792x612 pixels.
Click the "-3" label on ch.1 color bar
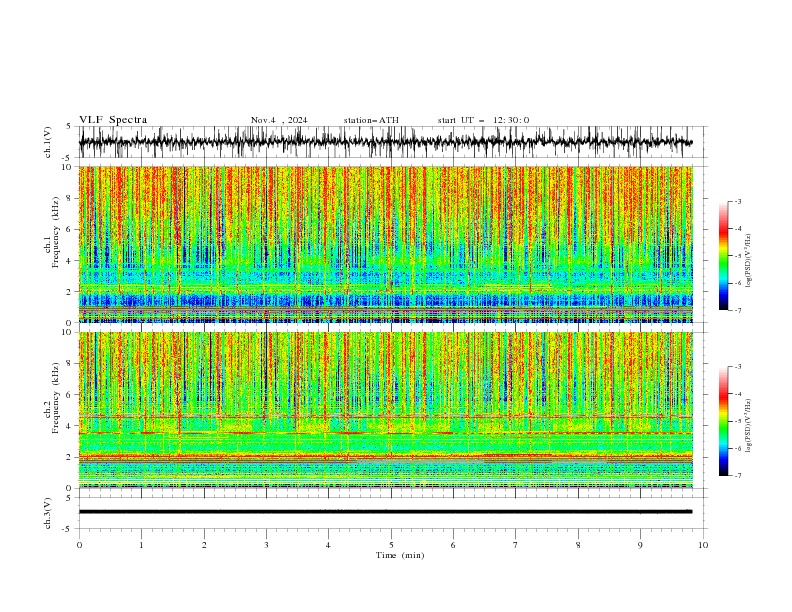click(x=737, y=202)
